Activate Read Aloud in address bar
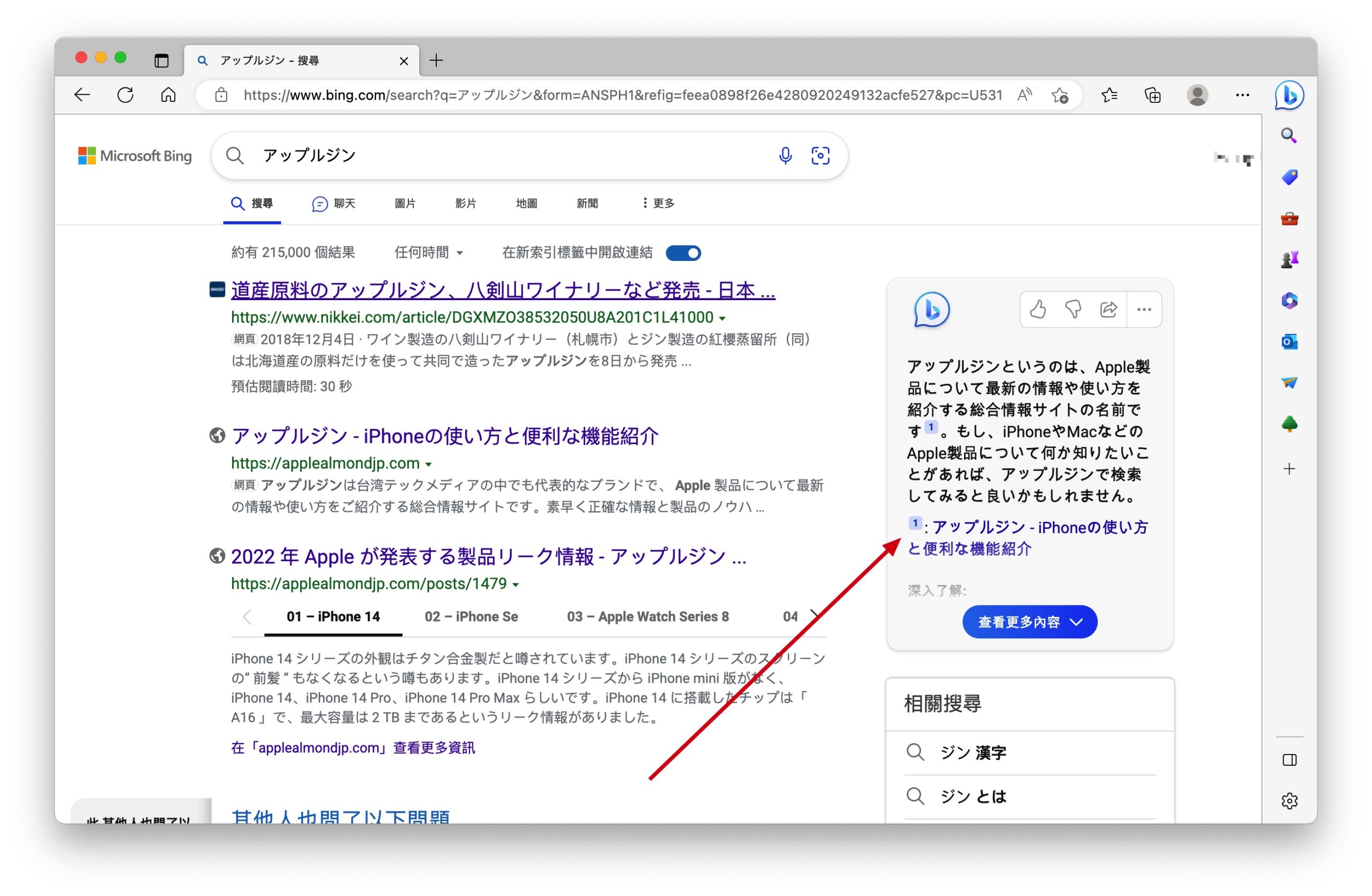The width and height of the screenshot is (1372, 896). pos(1024,95)
